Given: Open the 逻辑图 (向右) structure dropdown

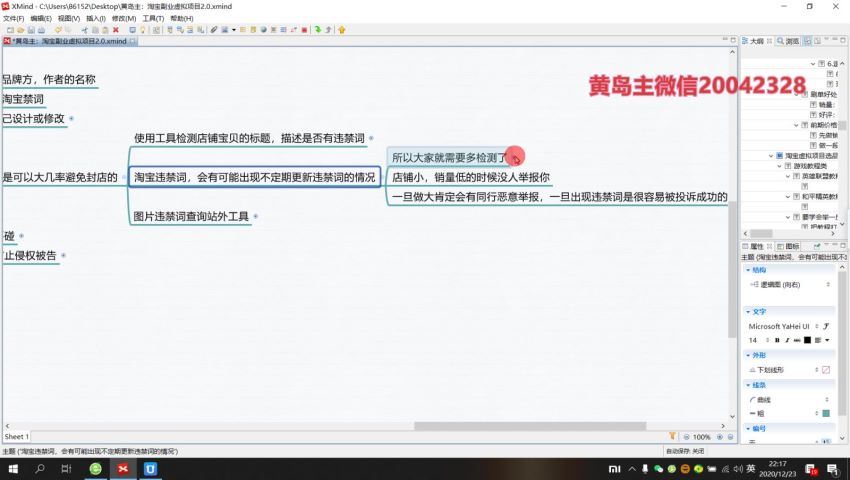Looking at the screenshot, I should point(827,284).
